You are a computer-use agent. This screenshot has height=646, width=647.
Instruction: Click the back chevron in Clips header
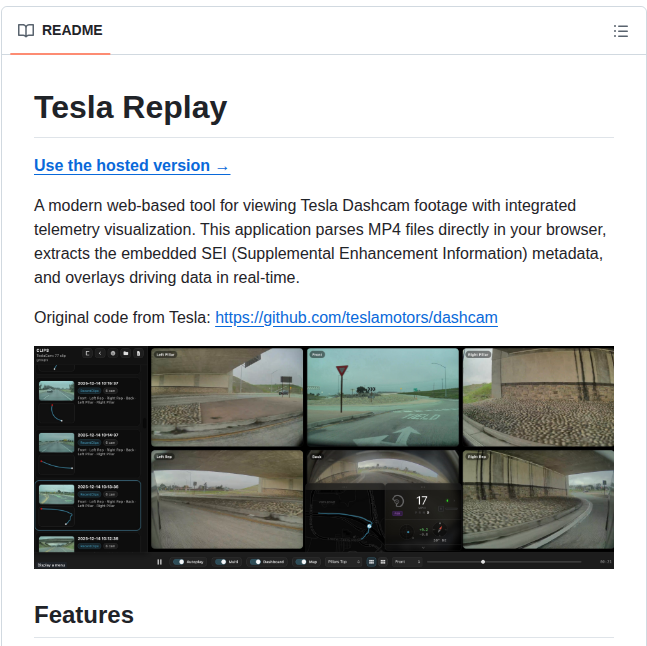[99, 353]
